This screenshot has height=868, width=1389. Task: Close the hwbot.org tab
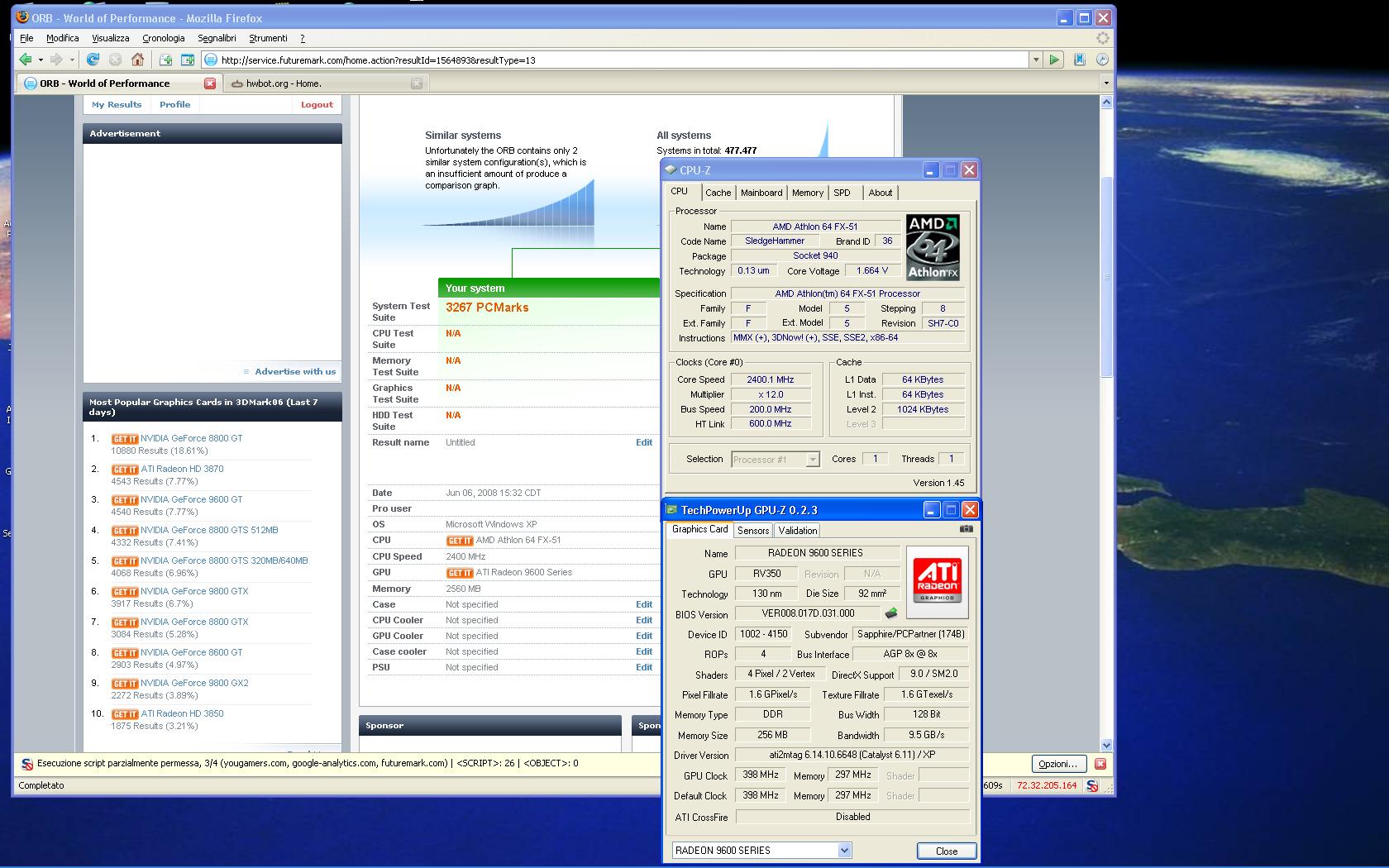[417, 83]
